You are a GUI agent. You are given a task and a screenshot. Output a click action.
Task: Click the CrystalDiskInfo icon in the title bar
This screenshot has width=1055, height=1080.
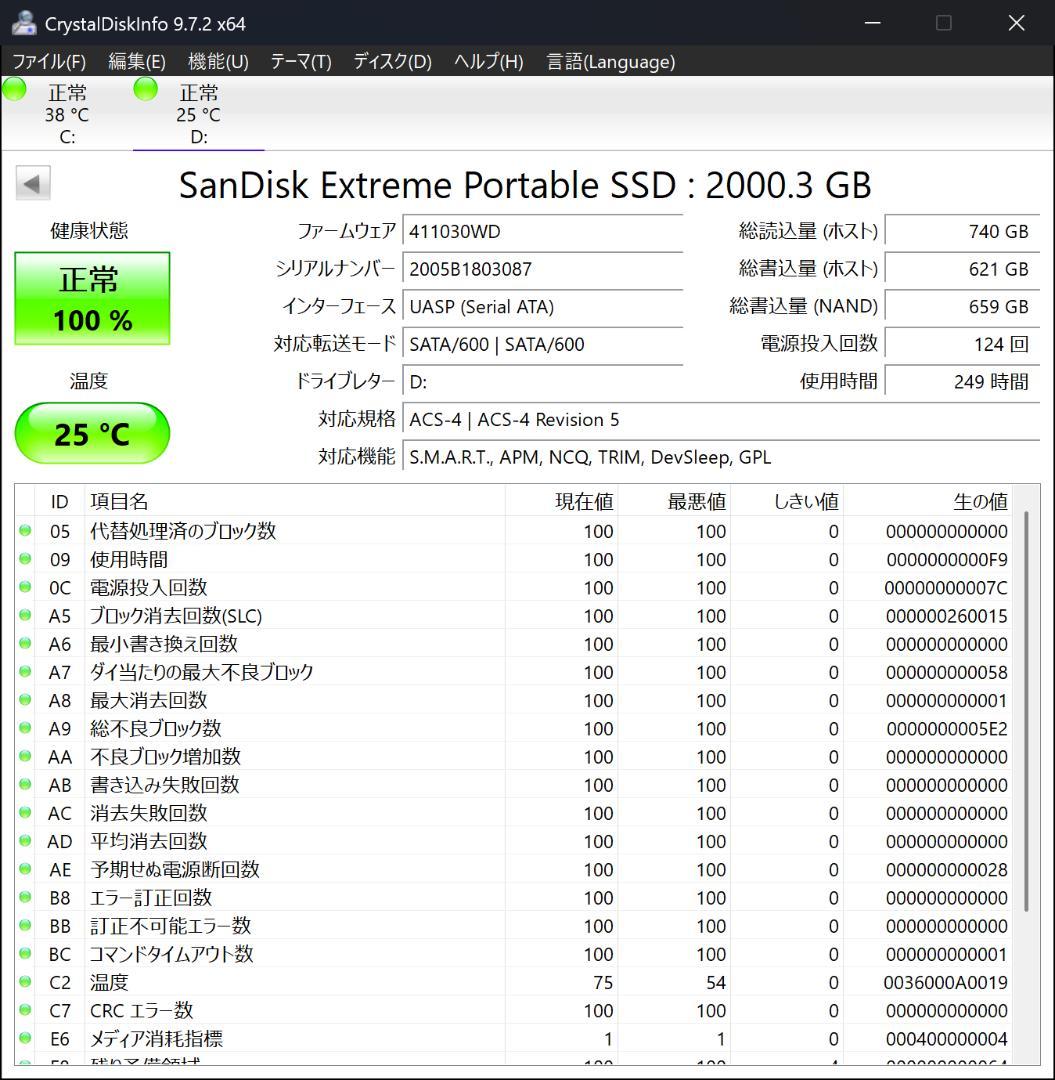22,22
